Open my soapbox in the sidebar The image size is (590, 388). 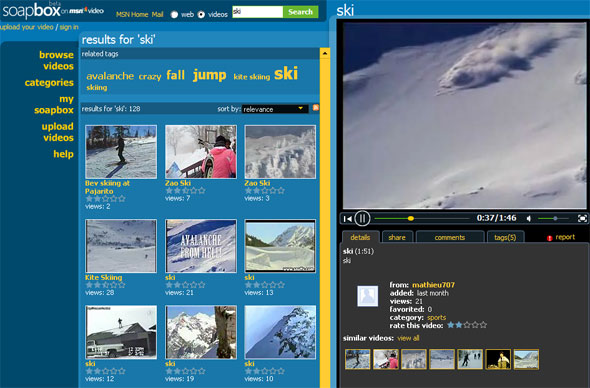tap(54, 105)
